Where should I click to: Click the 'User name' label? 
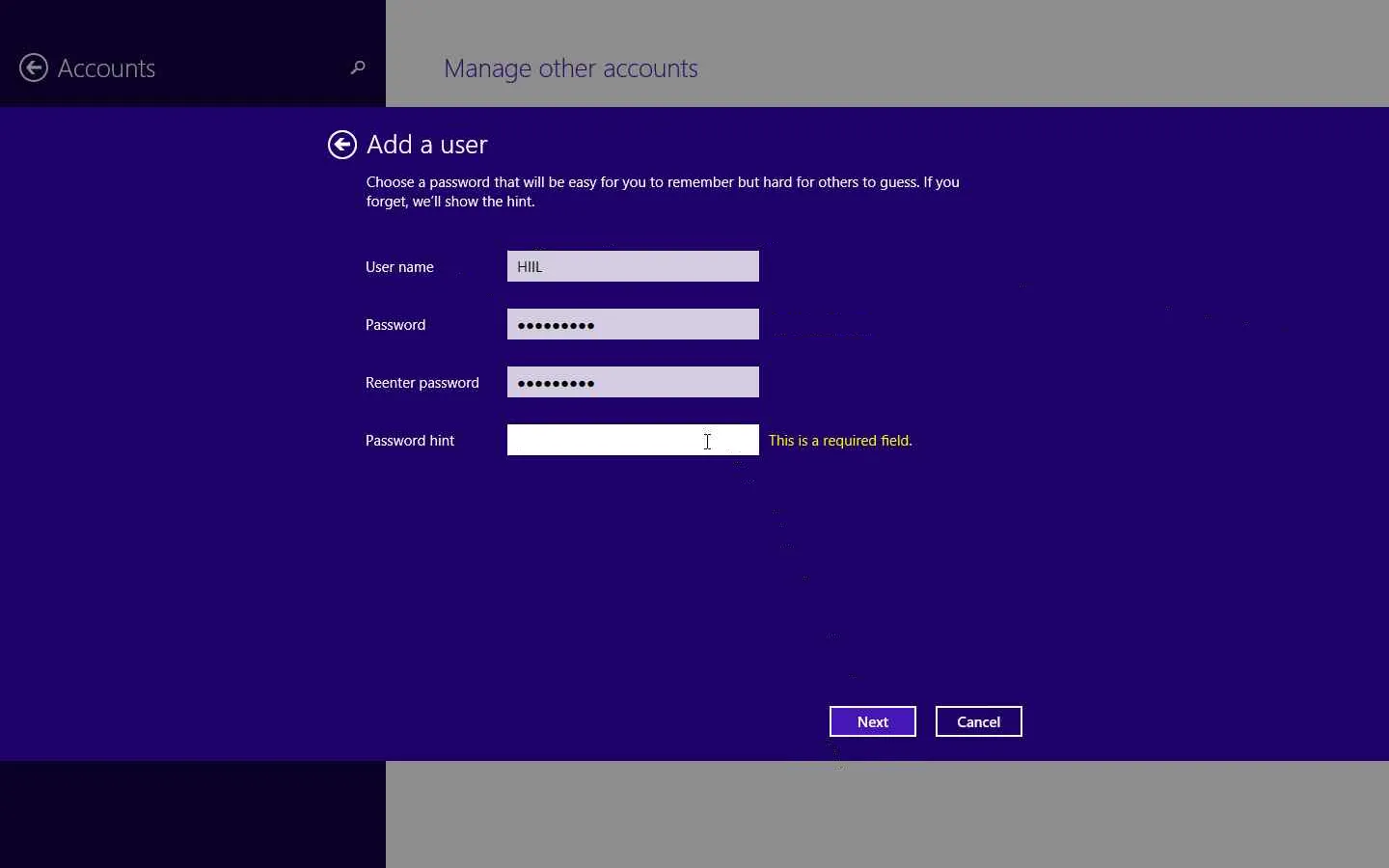tap(399, 267)
